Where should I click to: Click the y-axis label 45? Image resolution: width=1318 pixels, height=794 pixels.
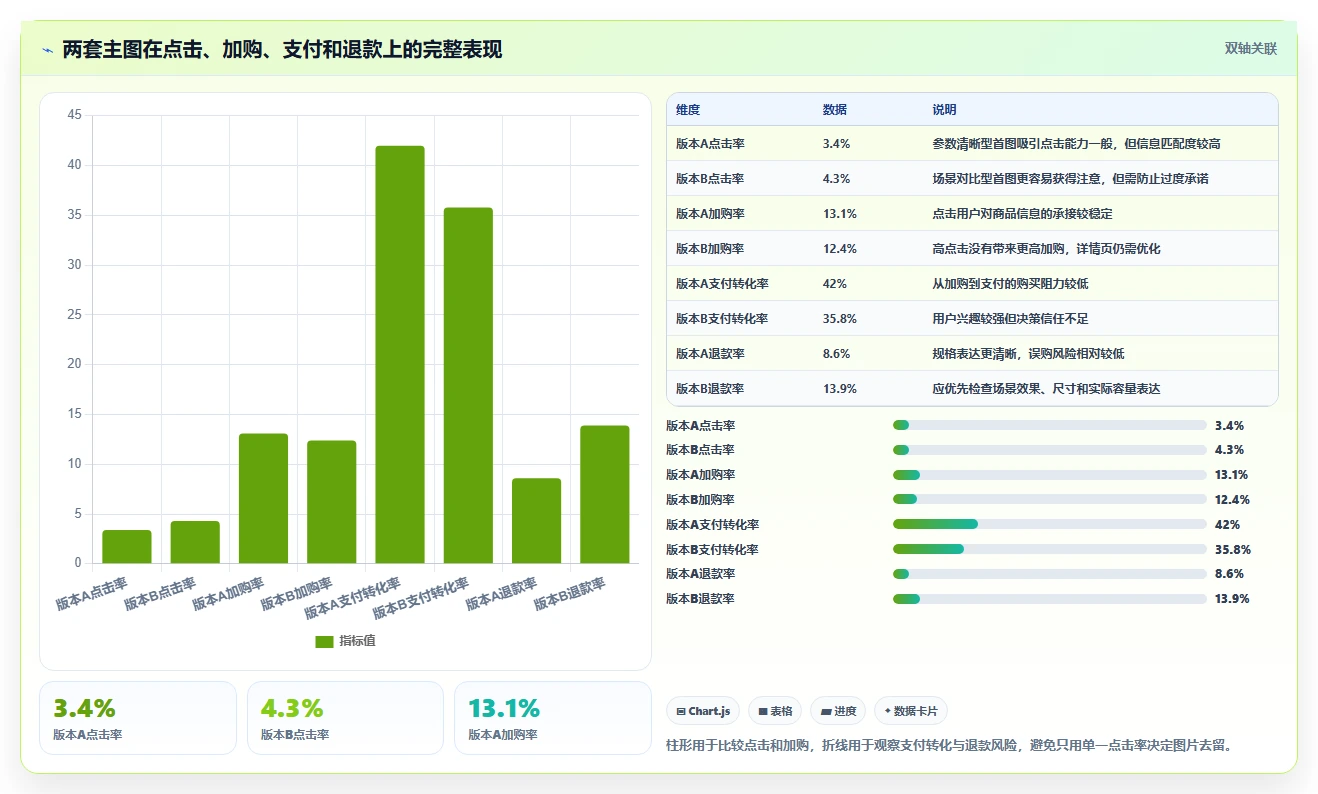pos(75,115)
